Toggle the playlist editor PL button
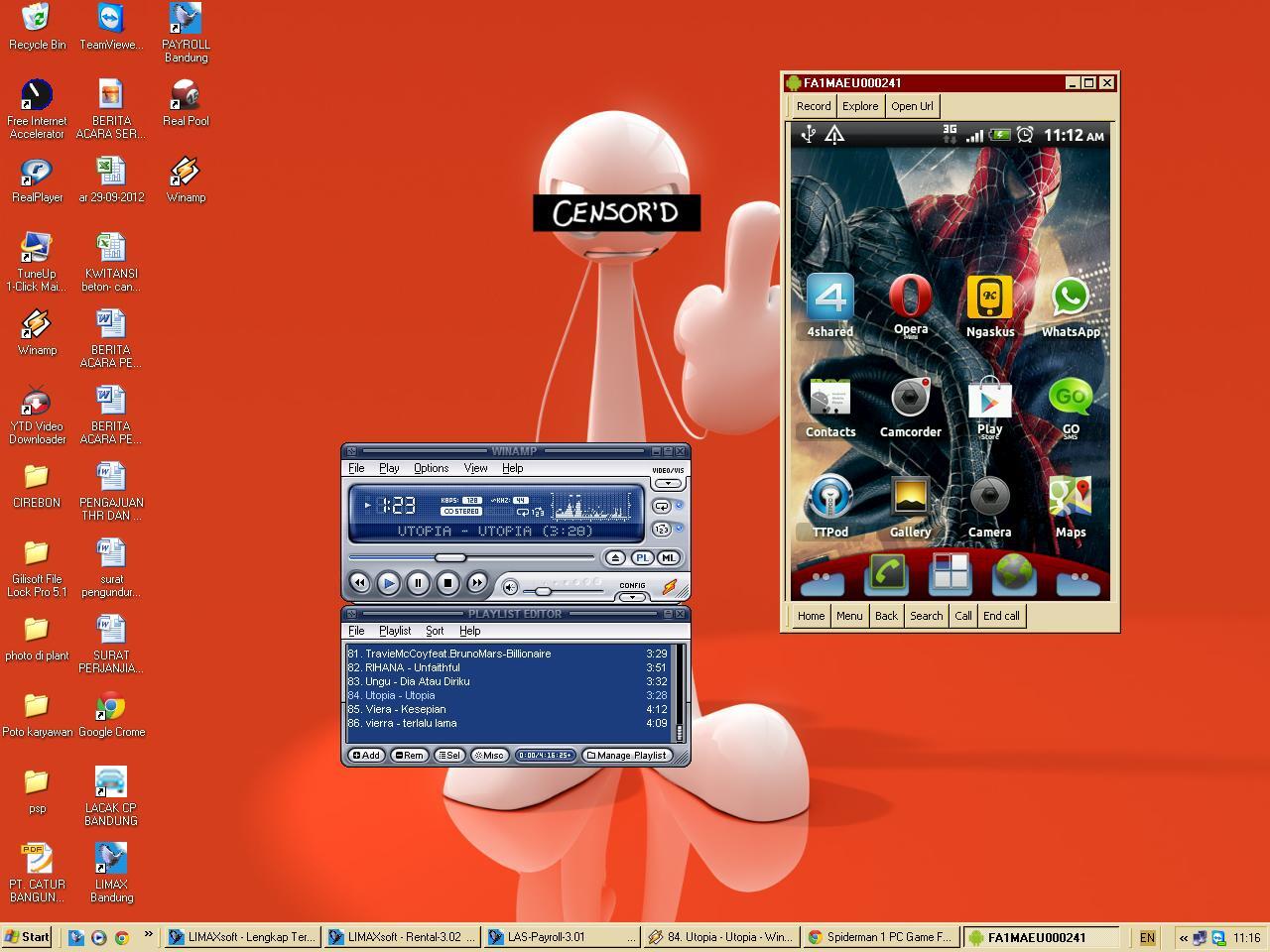This screenshot has height=952, width=1270. 642,558
